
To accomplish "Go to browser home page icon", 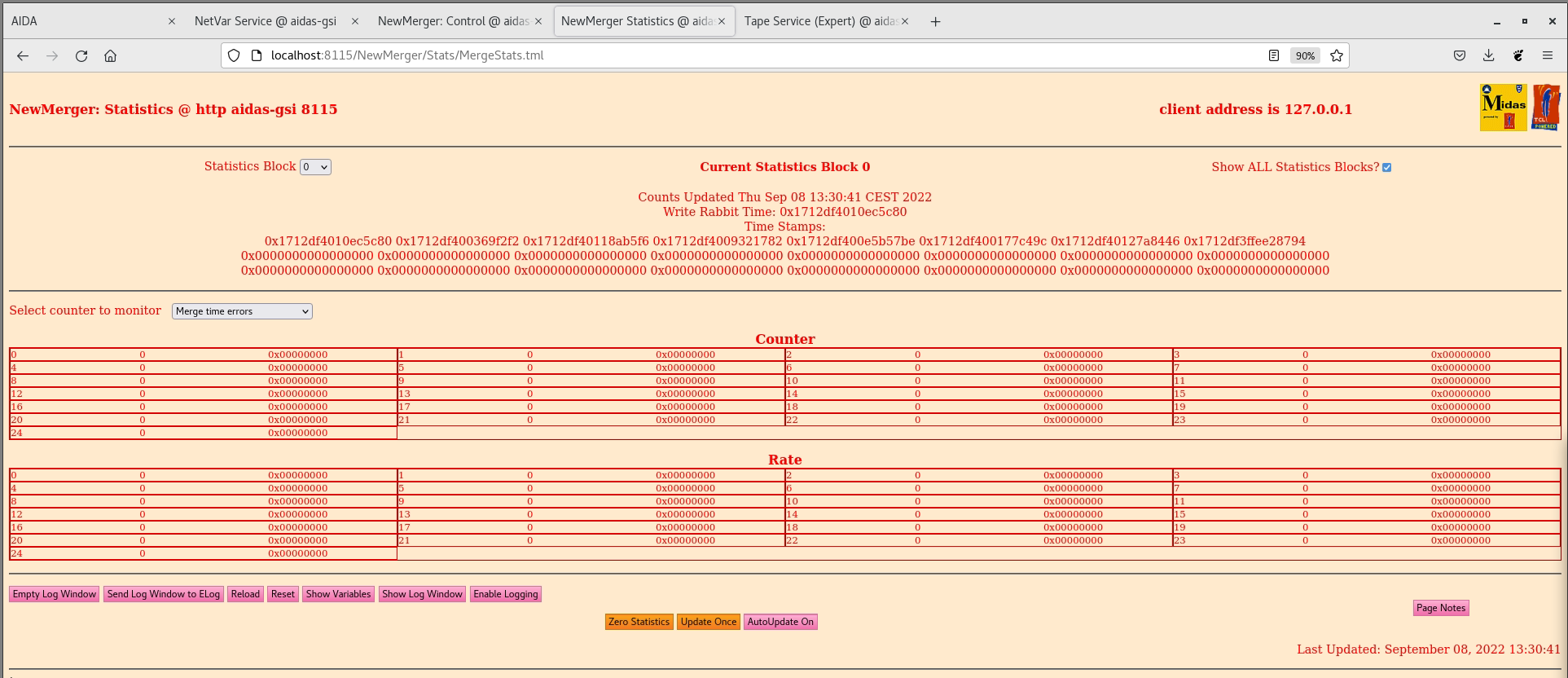I will 110,55.
